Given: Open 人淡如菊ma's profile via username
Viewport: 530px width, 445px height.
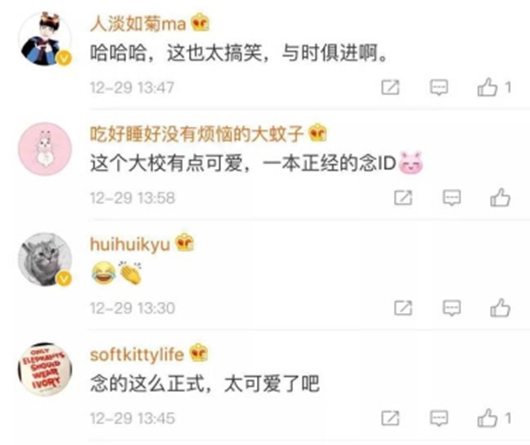Looking at the screenshot, I should [138, 24].
